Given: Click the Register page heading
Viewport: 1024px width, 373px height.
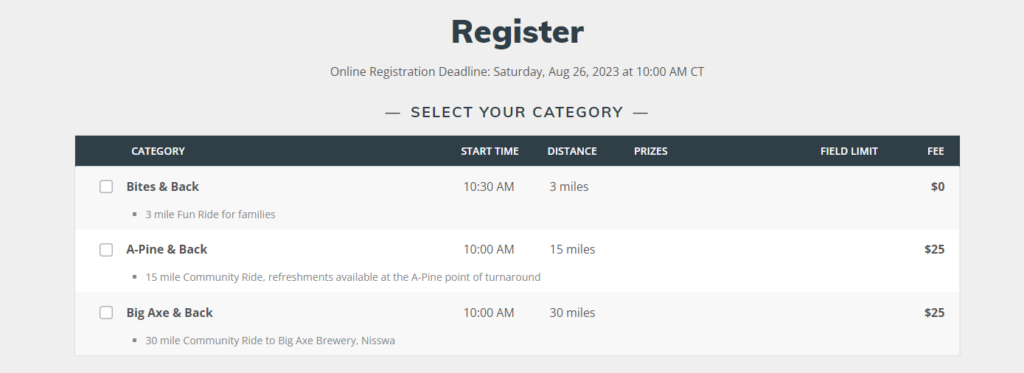Looking at the screenshot, I should pos(517,32).
